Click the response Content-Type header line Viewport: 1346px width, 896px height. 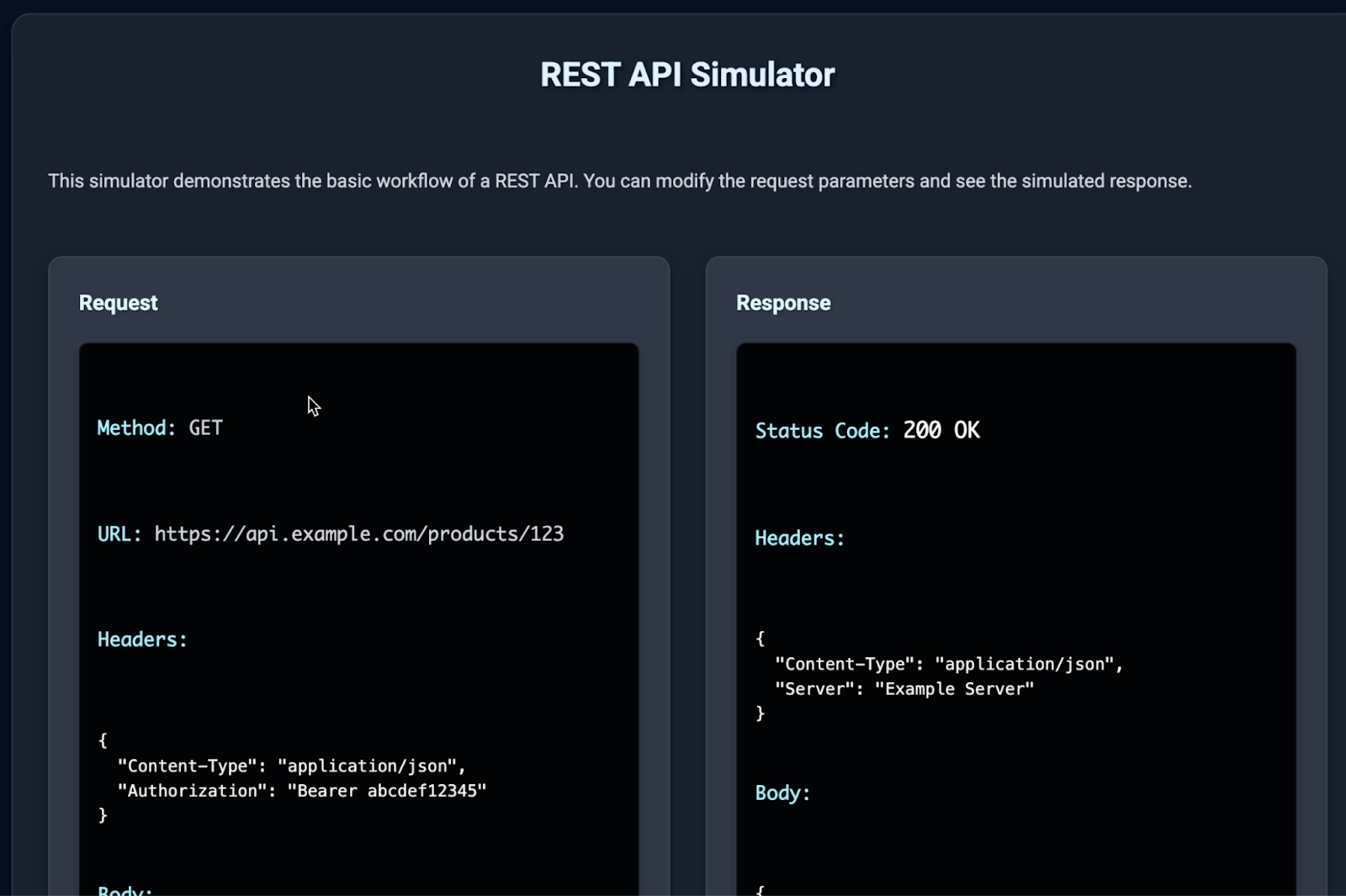[948, 664]
